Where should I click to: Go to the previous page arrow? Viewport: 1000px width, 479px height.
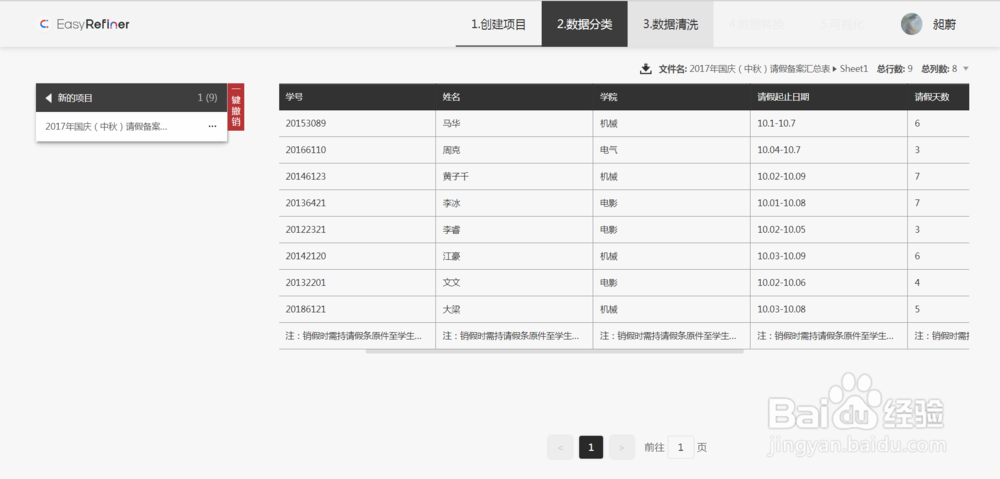pyautogui.click(x=560, y=447)
